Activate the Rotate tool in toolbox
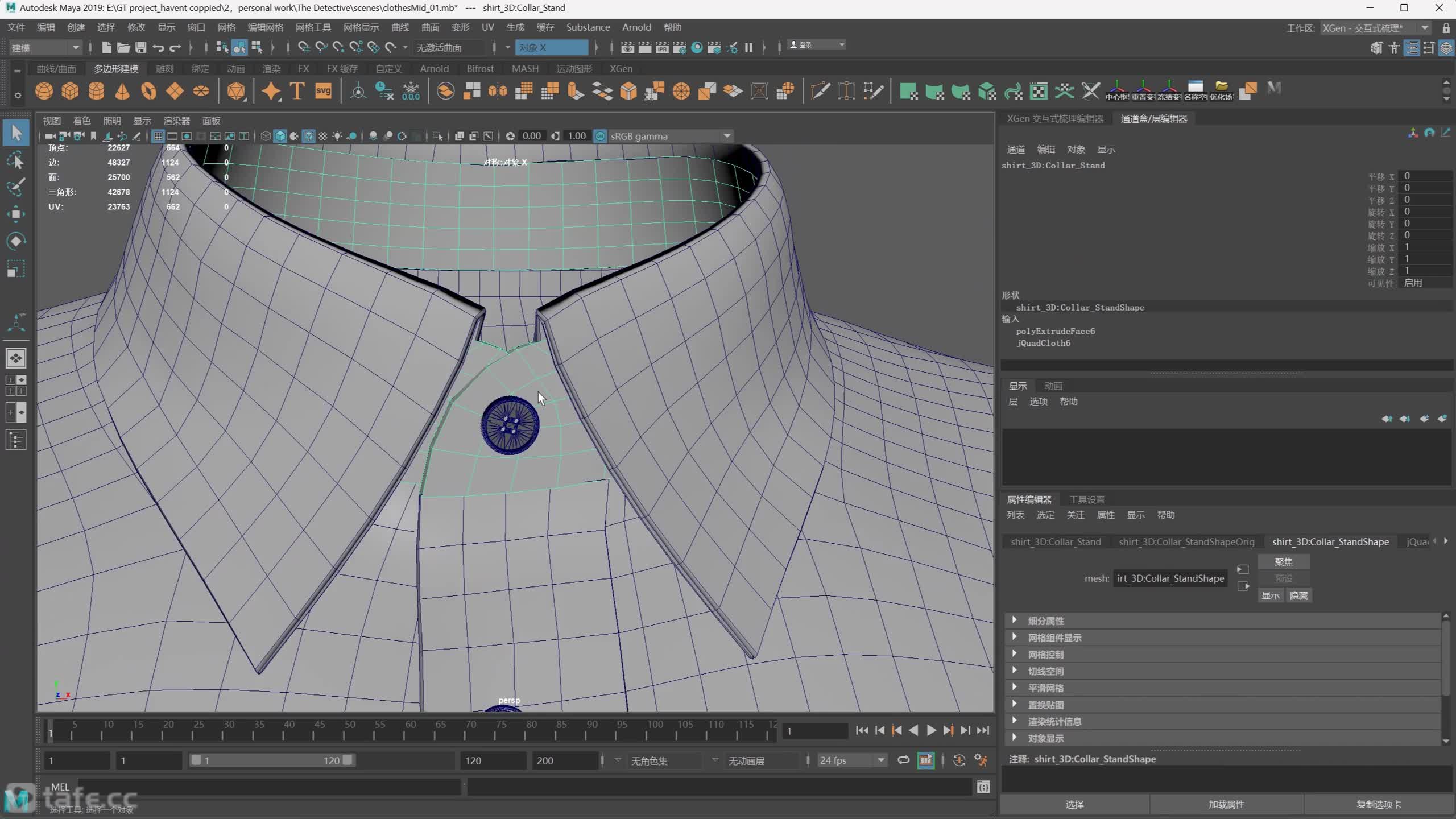The height and width of the screenshot is (819, 1456). [x=16, y=241]
